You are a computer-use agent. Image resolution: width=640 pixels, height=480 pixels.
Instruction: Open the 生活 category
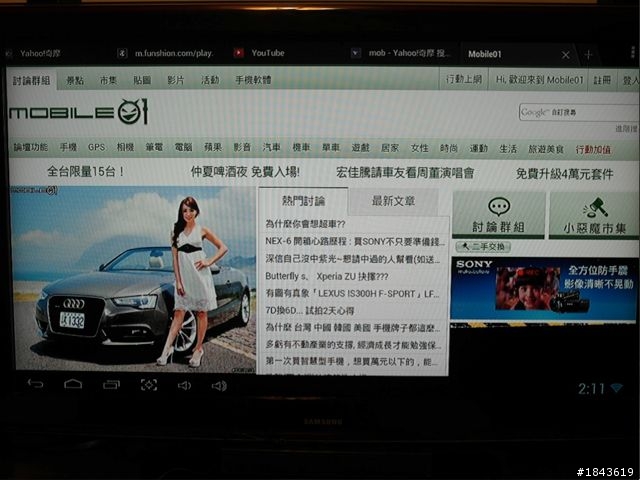(x=508, y=149)
